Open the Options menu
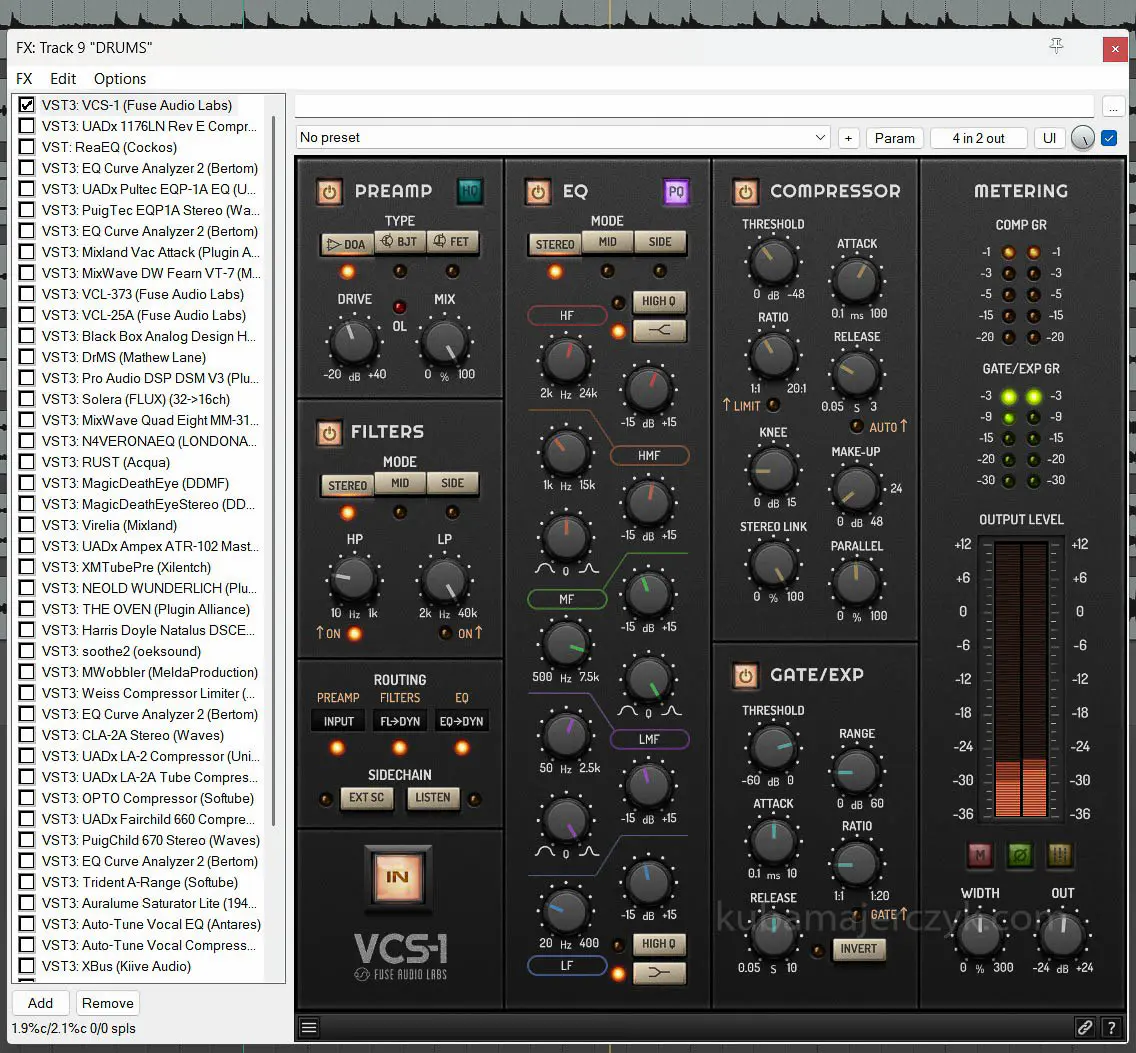Screen dimensions: 1136x1053 120,79
